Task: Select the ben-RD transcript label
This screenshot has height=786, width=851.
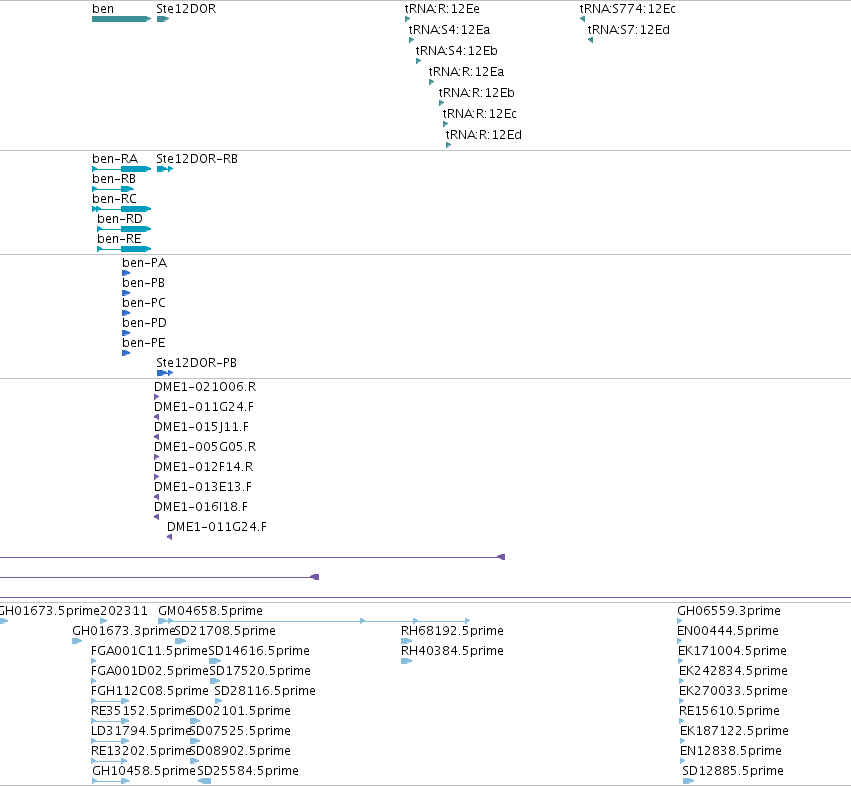Action: point(119,219)
